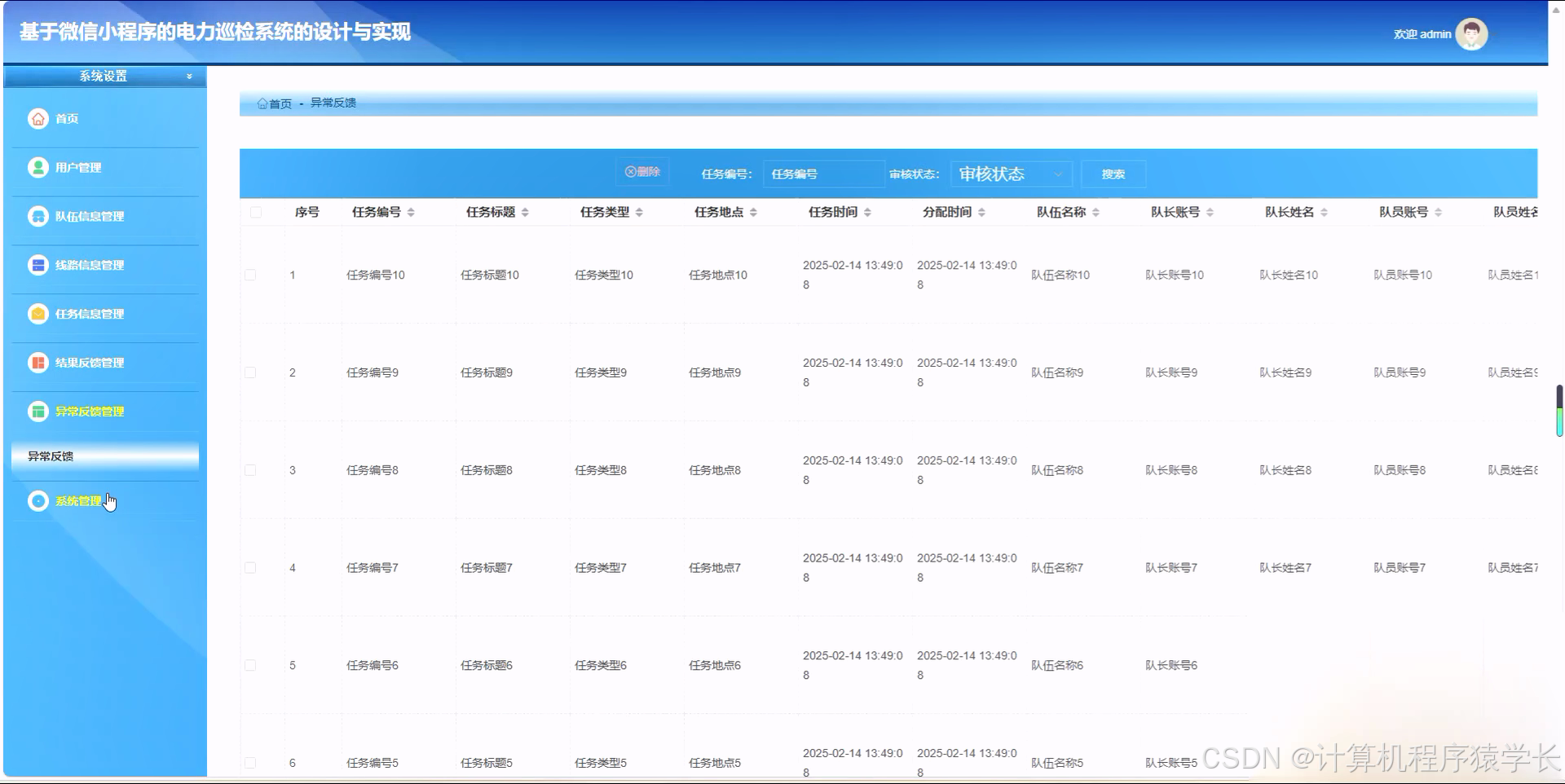Click the 删除 button
The width and height of the screenshot is (1565, 784).
(x=642, y=172)
